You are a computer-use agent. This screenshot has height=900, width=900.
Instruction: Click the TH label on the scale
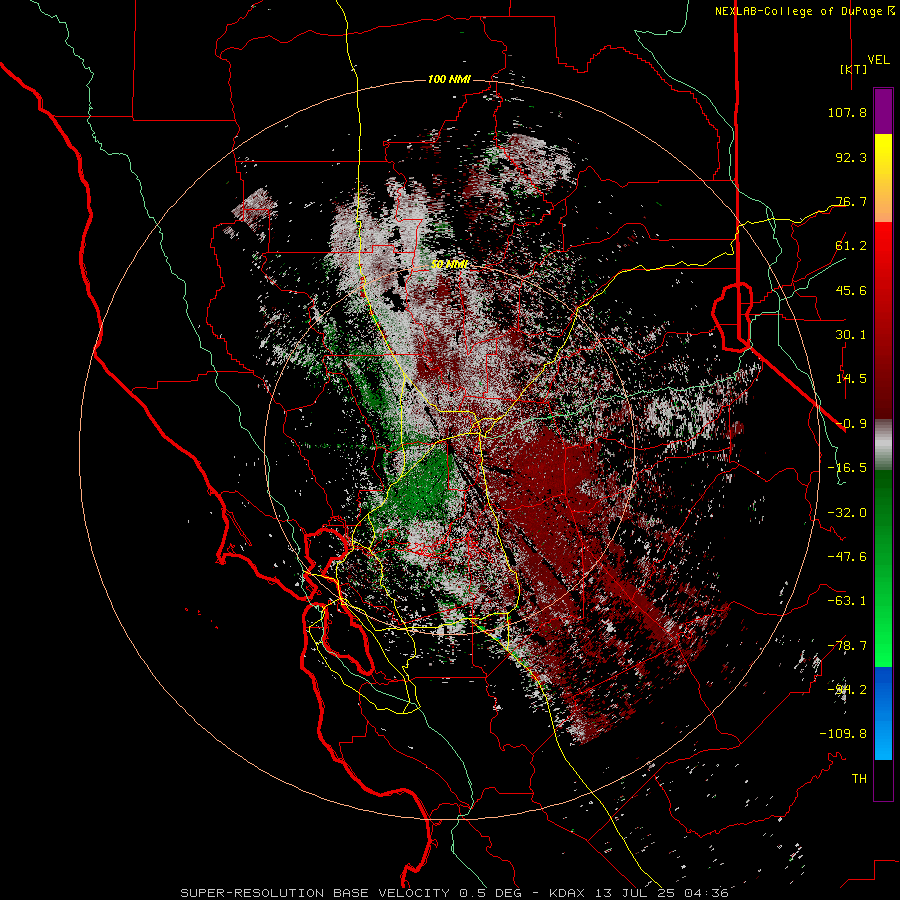click(859, 779)
